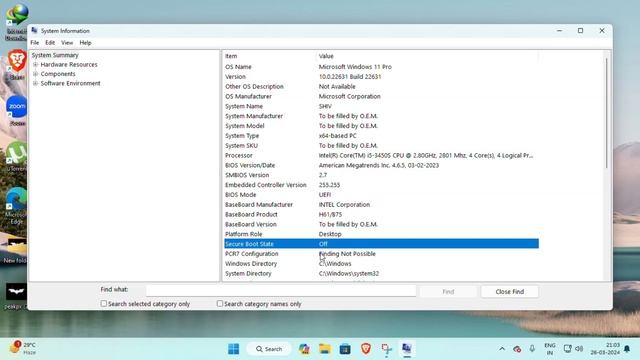The height and width of the screenshot is (360, 640).
Task: Select the Other OS Description row
Action: [381, 87]
